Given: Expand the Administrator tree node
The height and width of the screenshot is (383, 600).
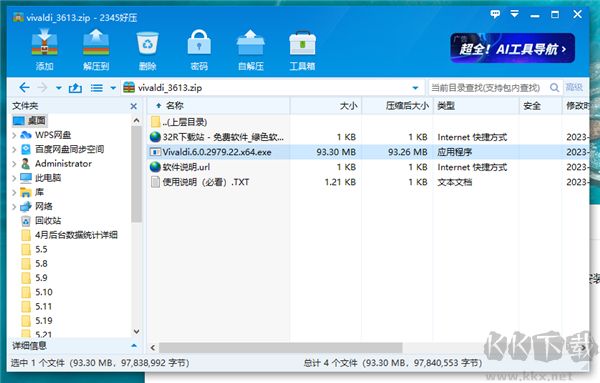Looking at the screenshot, I should point(14,164).
